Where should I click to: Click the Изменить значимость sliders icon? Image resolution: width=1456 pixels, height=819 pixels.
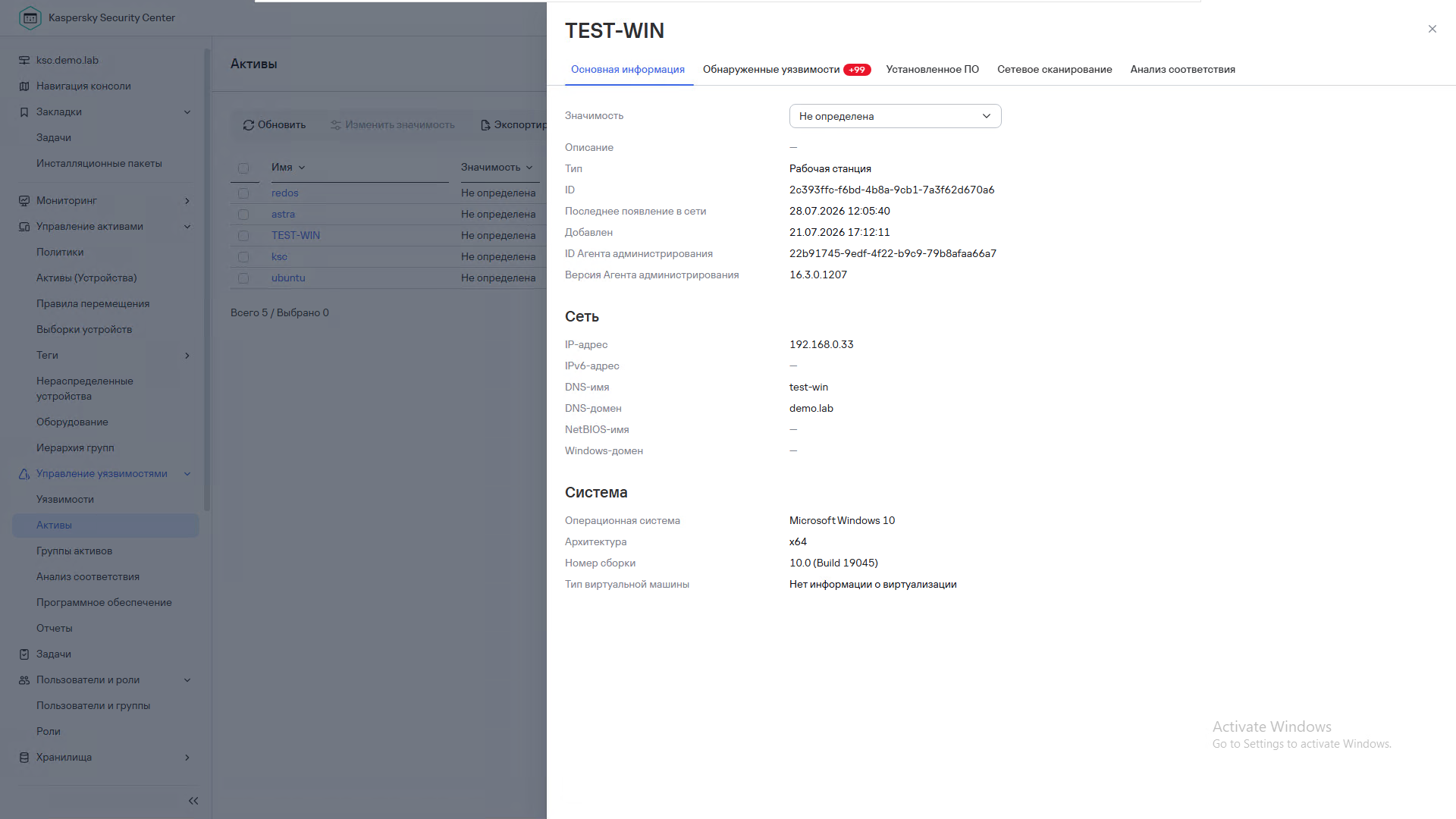pyautogui.click(x=336, y=125)
